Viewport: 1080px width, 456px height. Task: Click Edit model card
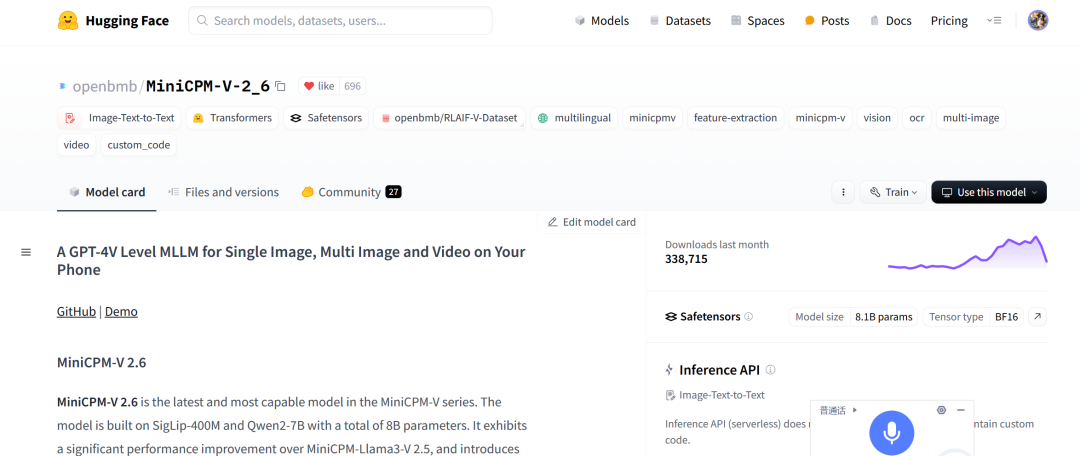click(591, 222)
